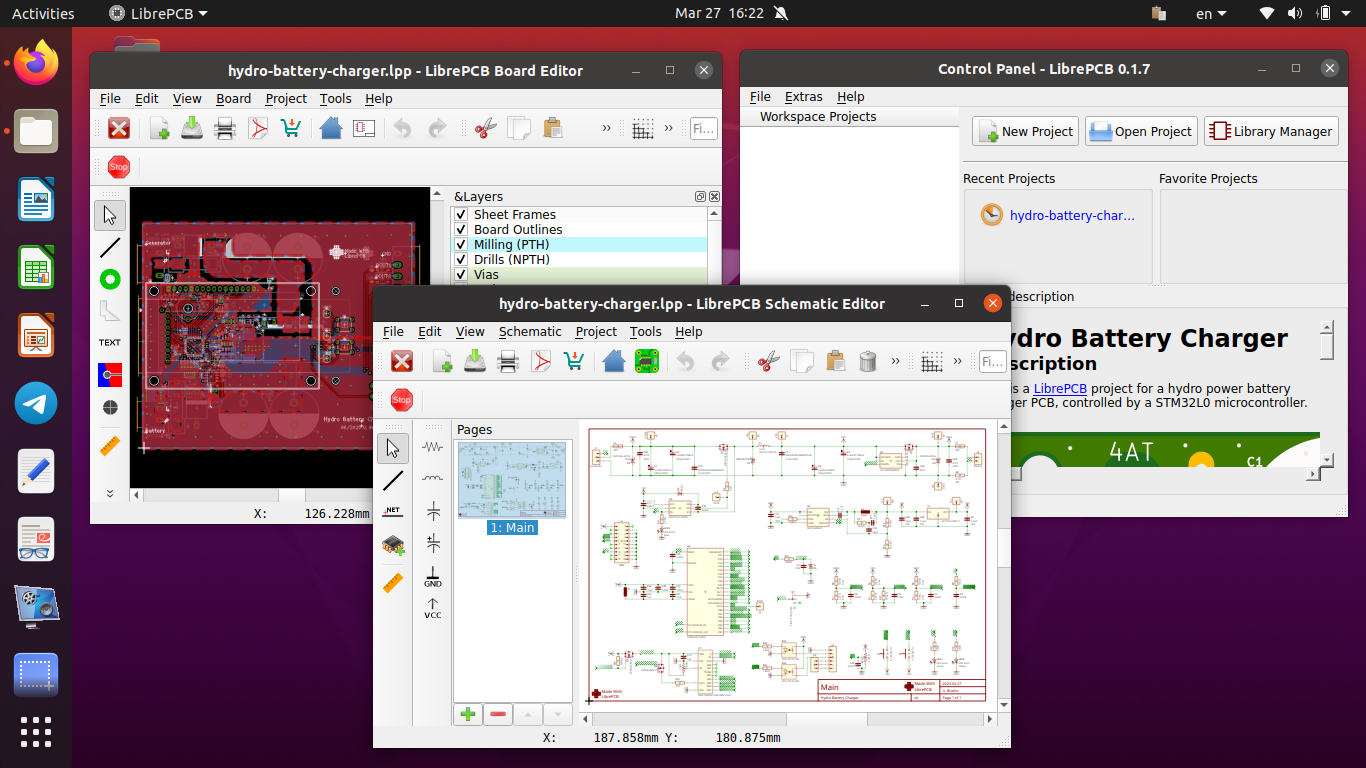1366x768 pixels.
Task: Open the en language indicator dropdown
Action: [x=1211, y=13]
